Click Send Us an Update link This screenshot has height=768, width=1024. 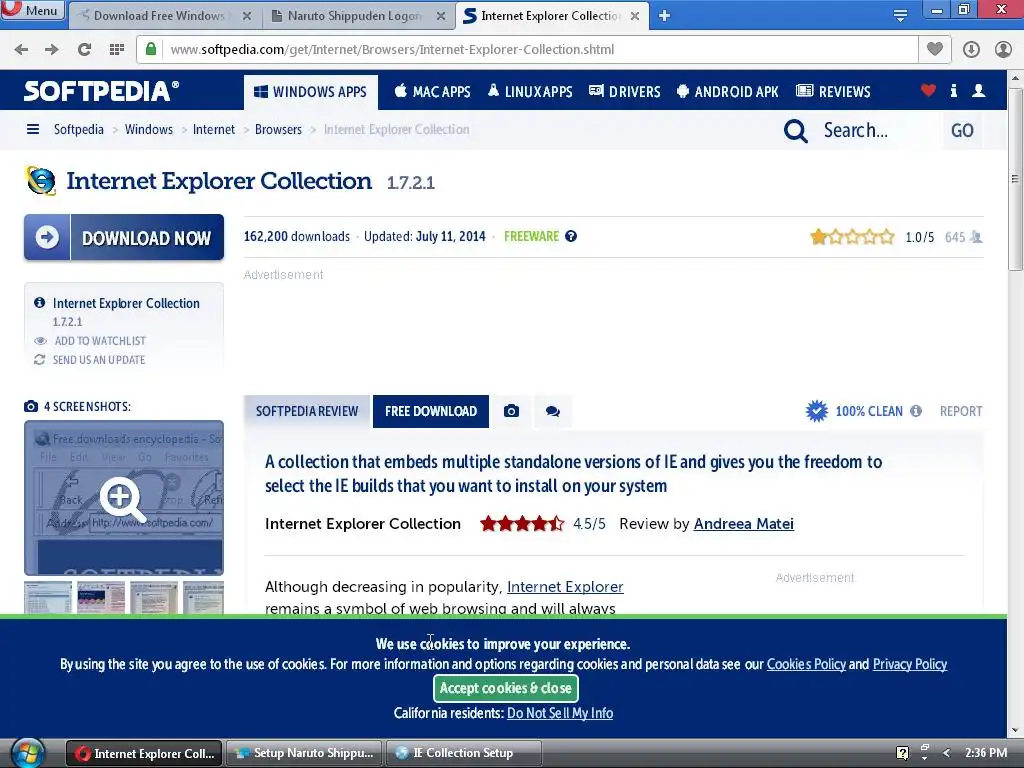[x=99, y=360]
